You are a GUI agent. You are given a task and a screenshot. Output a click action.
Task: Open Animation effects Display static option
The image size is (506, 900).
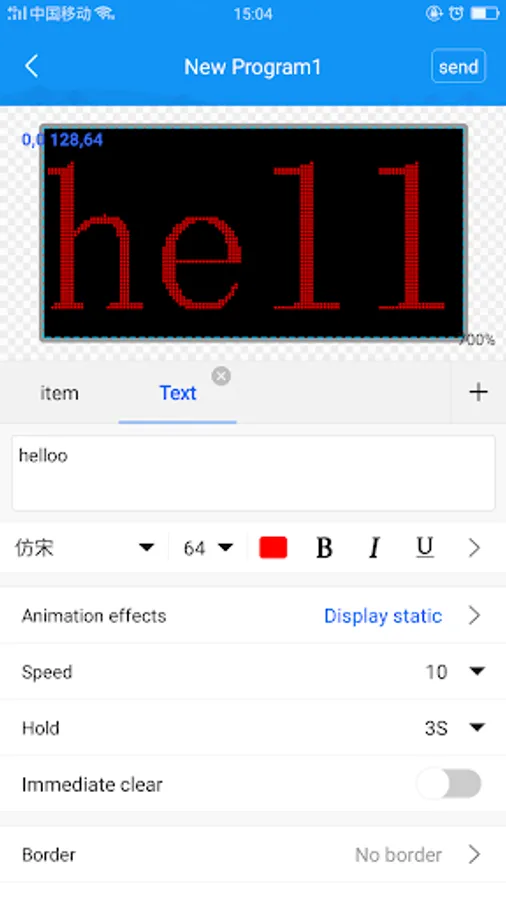pos(253,615)
